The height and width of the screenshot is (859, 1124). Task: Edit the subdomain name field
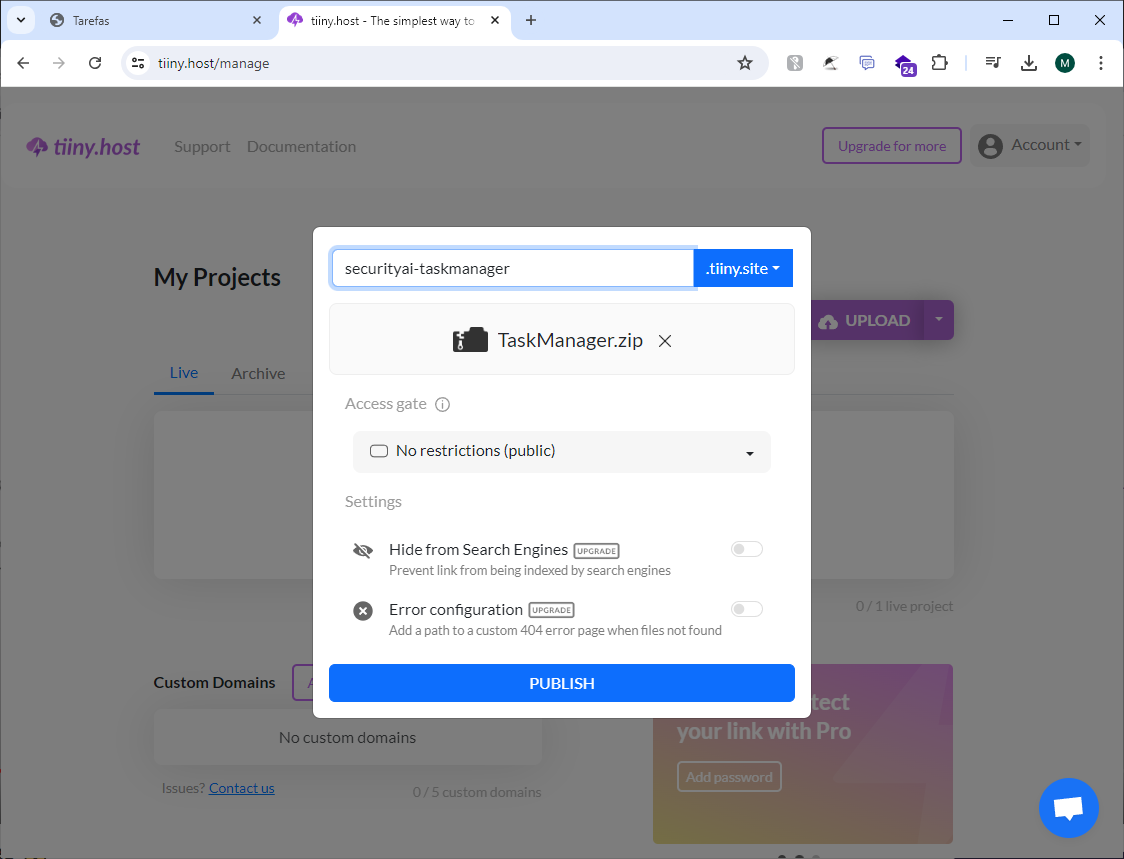coord(513,268)
